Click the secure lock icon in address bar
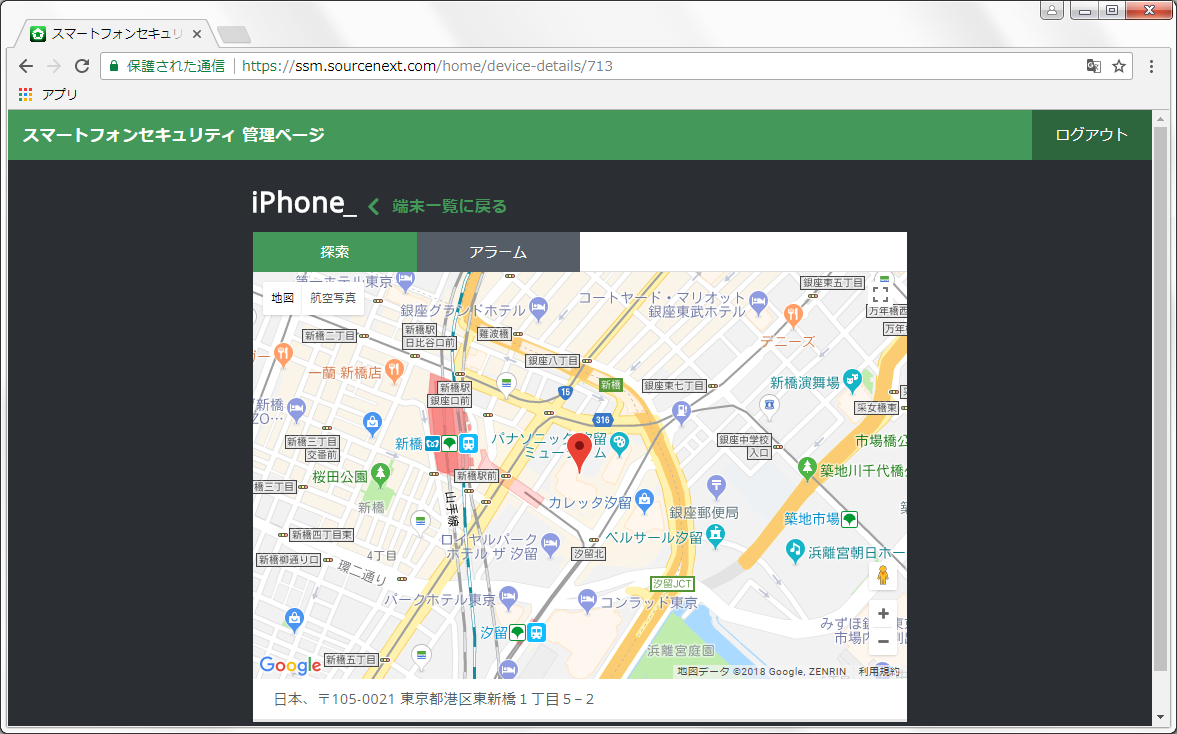The width and height of the screenshot is (1177, 734). pos(114,66)
